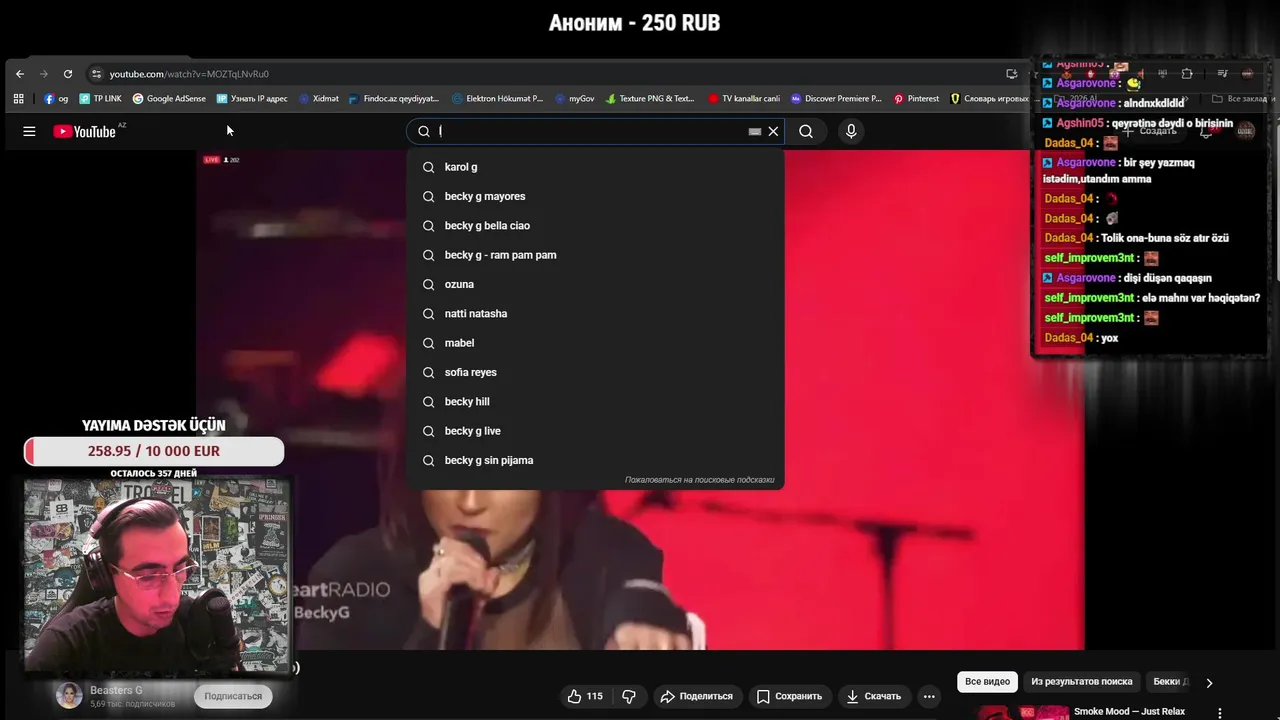Select the 'becky hill' suggestion
Screen dimensions: 1280x720
click(x=596, y=402)
